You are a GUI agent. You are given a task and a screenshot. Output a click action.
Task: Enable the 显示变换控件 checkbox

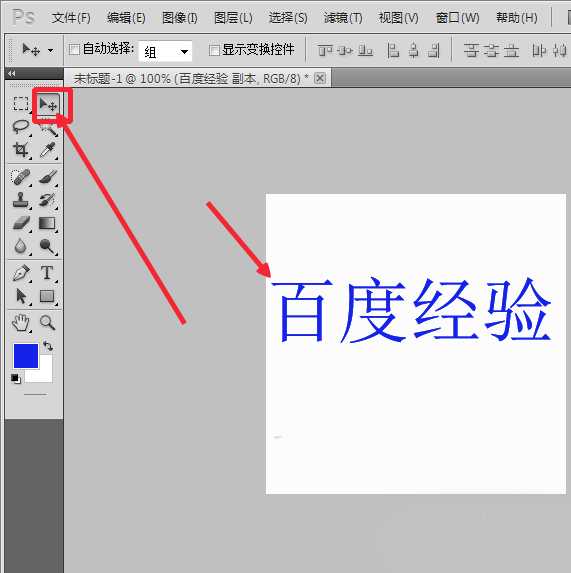214,50
